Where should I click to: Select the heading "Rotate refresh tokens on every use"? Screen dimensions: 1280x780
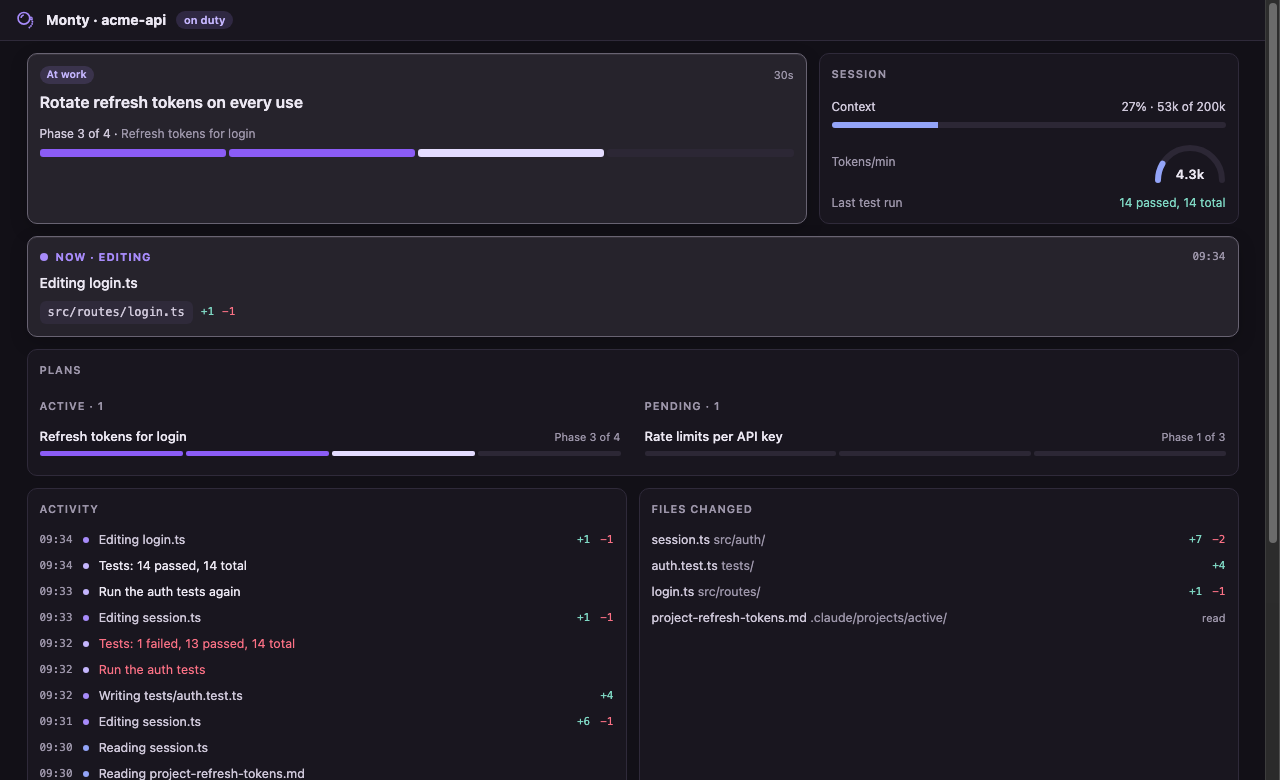point(171,102)
